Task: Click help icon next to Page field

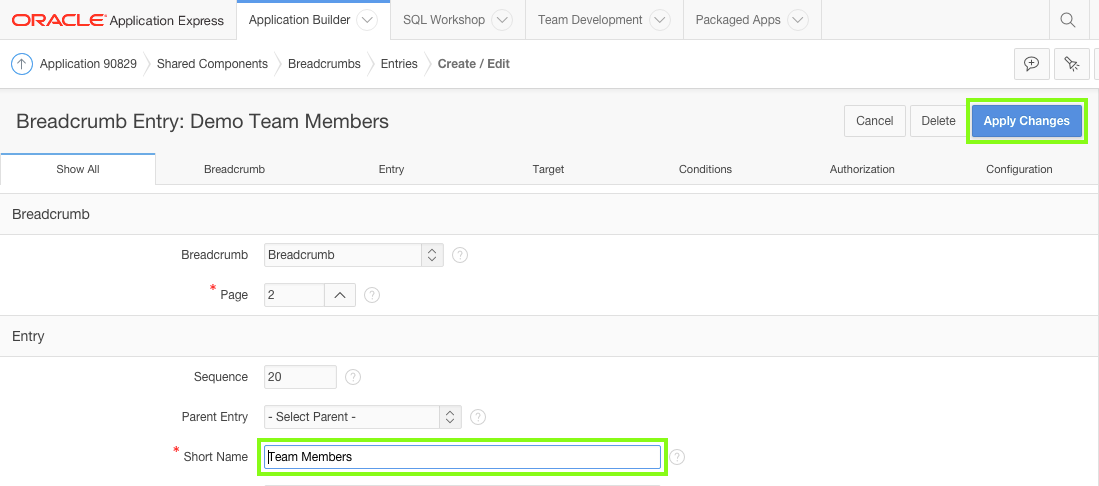Action: pos(372,295)
